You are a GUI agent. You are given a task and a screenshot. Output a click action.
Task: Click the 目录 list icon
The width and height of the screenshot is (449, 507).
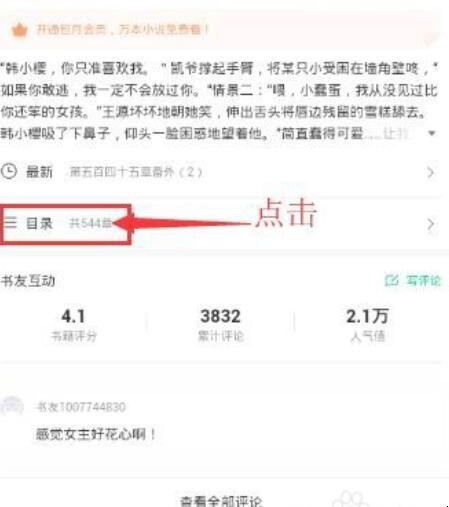(10, 222)
